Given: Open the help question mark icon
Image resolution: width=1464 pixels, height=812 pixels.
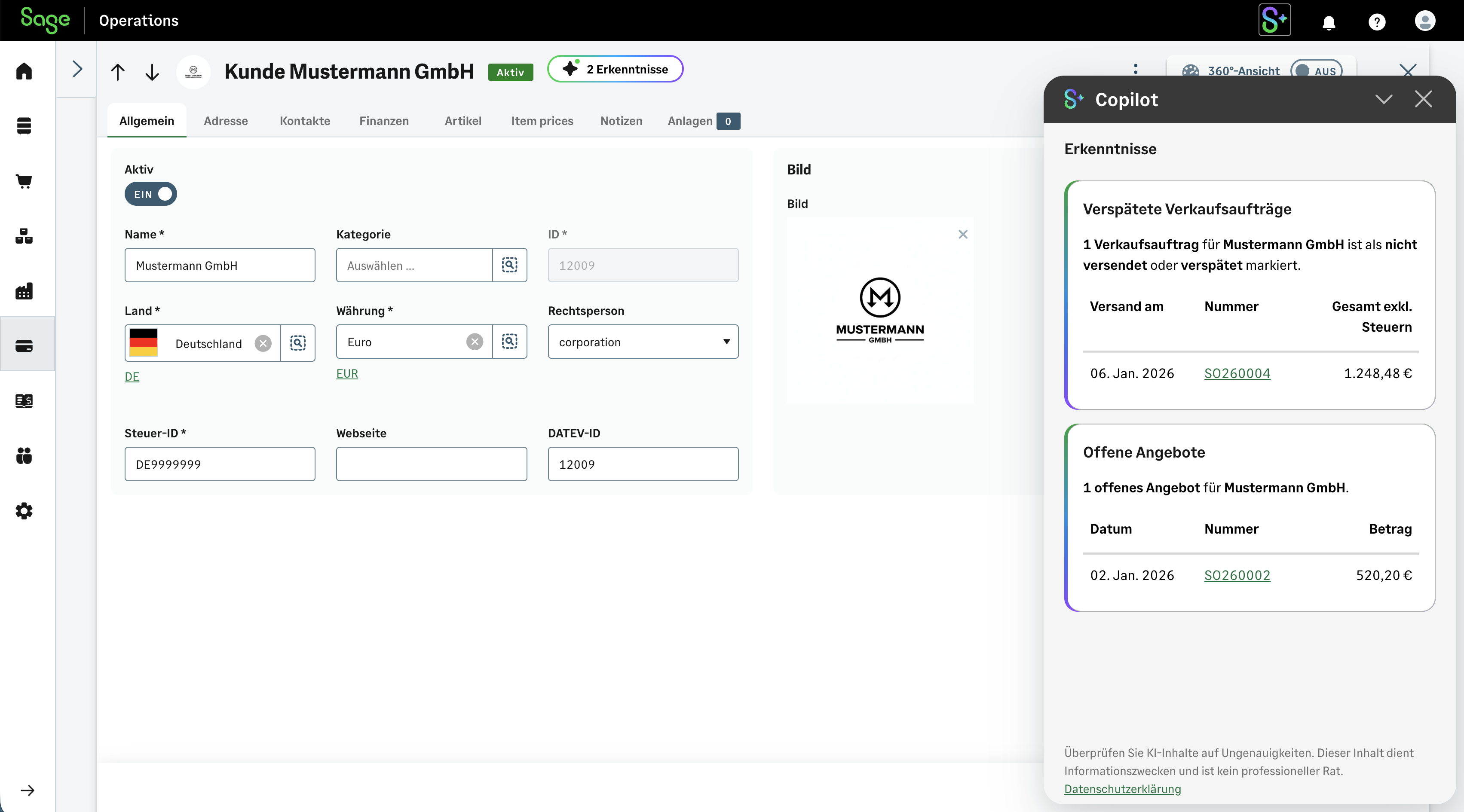Looking at the screenshot, I should tap(1376, 22).
